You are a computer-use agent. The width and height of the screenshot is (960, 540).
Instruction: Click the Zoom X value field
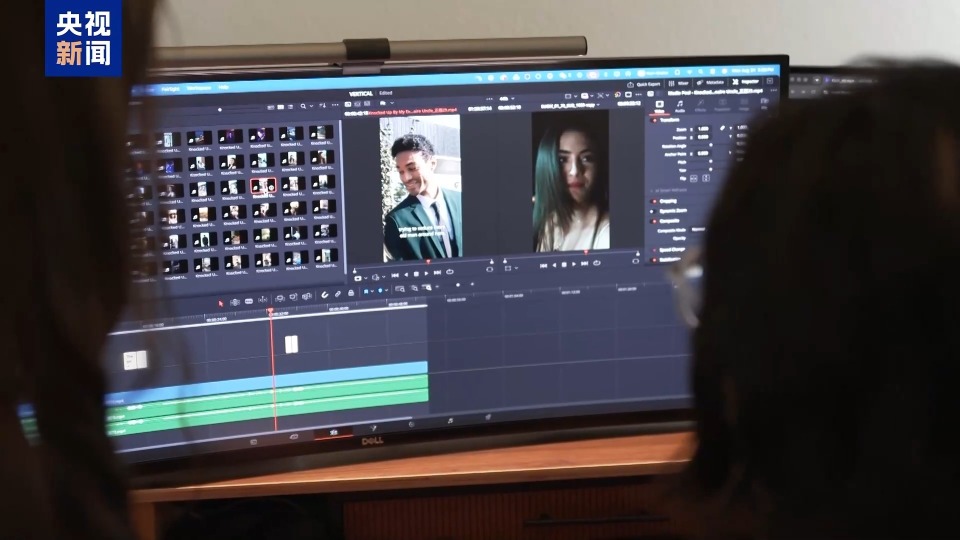tap(703, 129)
